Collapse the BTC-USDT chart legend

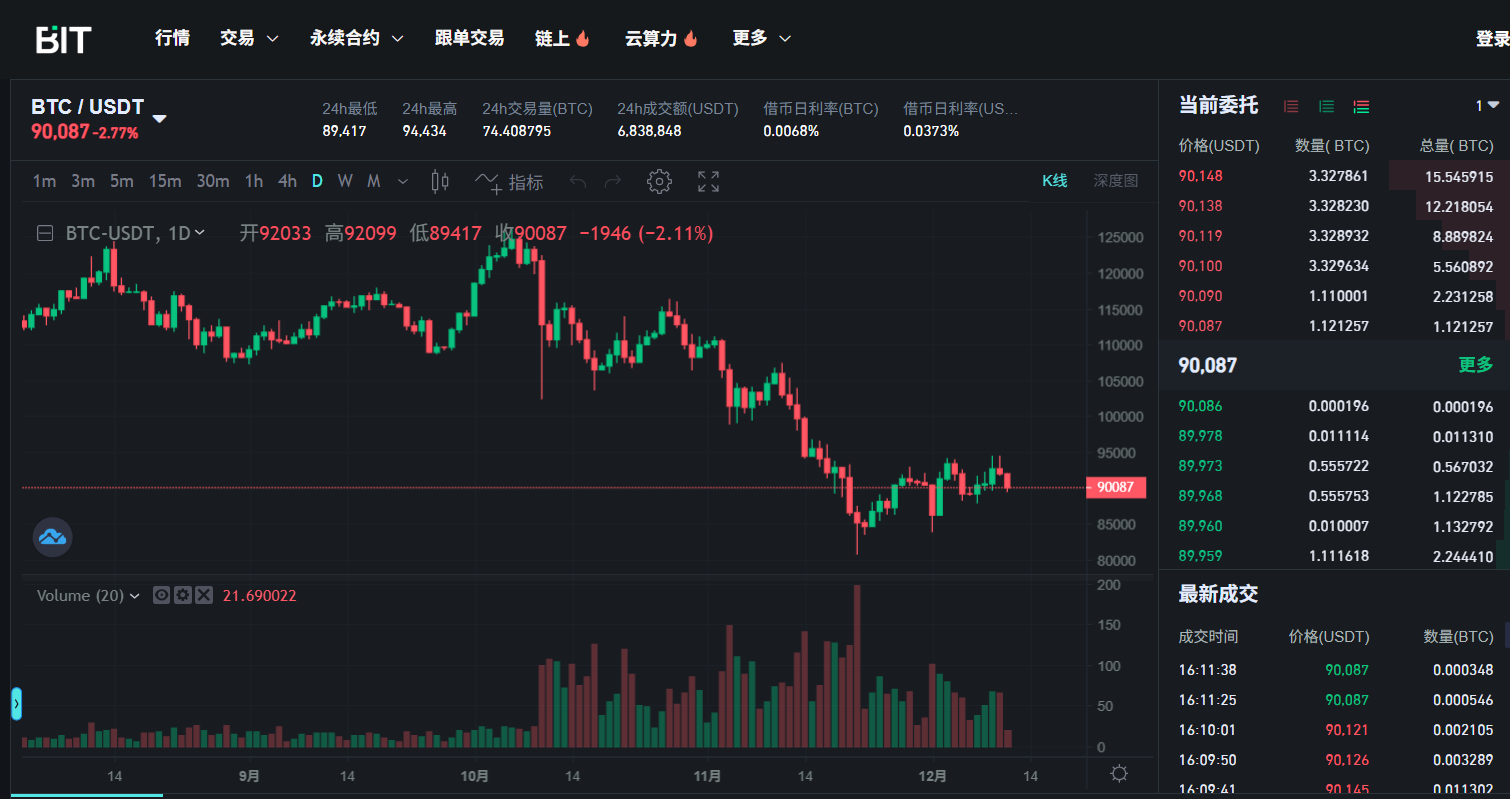[x=45, y=233]
